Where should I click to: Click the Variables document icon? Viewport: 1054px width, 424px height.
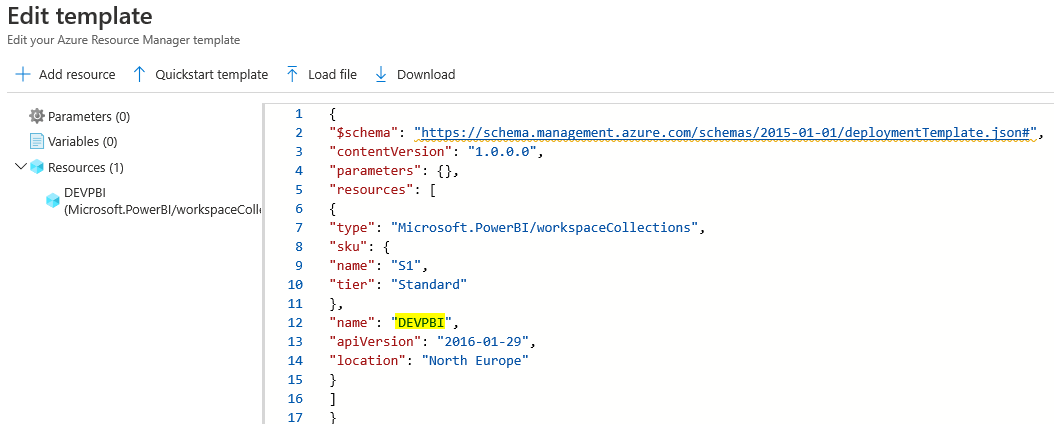(x=36, y=141)
